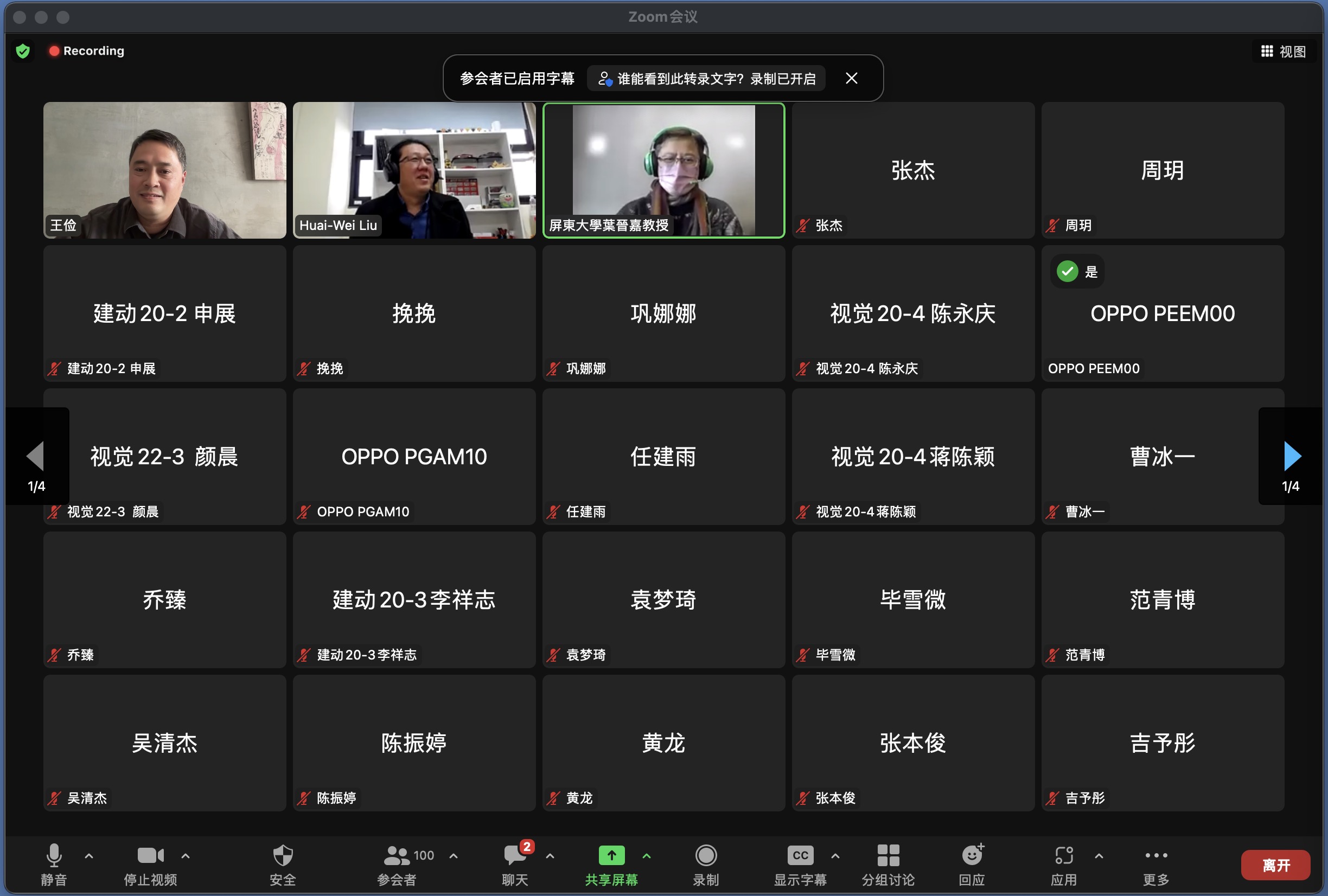Open the View (视图) menu
Viewport: 1328px width, 896px height.
pos(1283,52)
